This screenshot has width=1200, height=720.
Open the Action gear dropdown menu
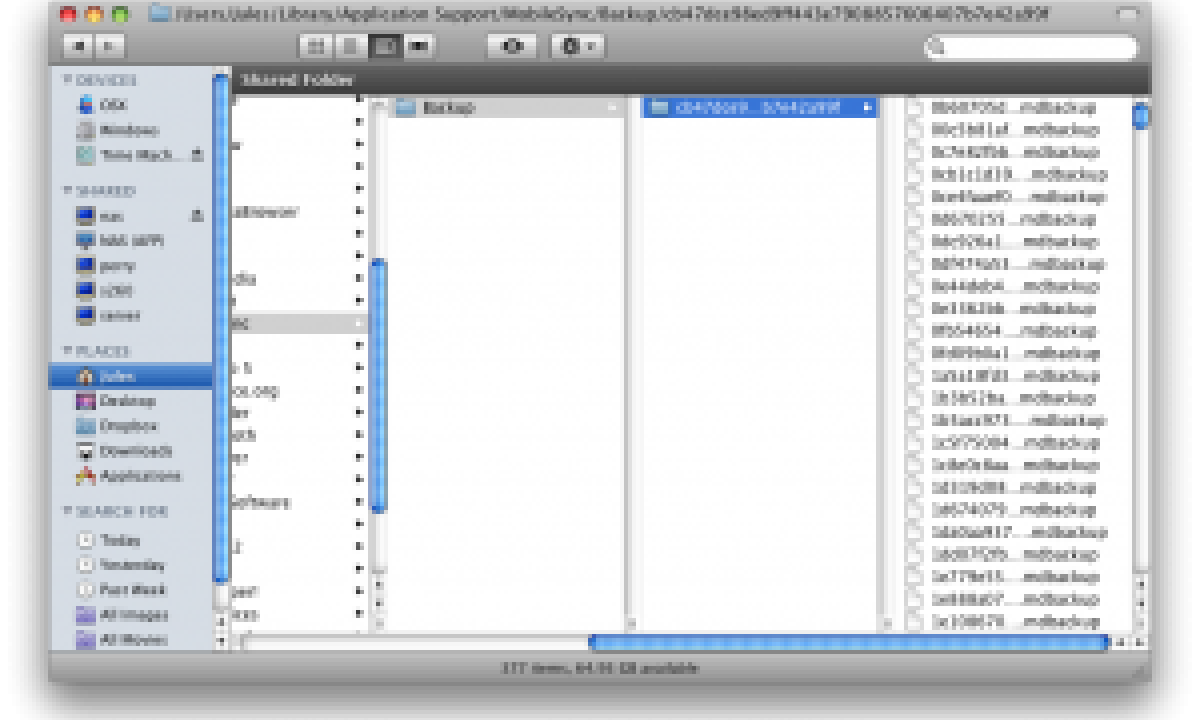click(579, 46)
